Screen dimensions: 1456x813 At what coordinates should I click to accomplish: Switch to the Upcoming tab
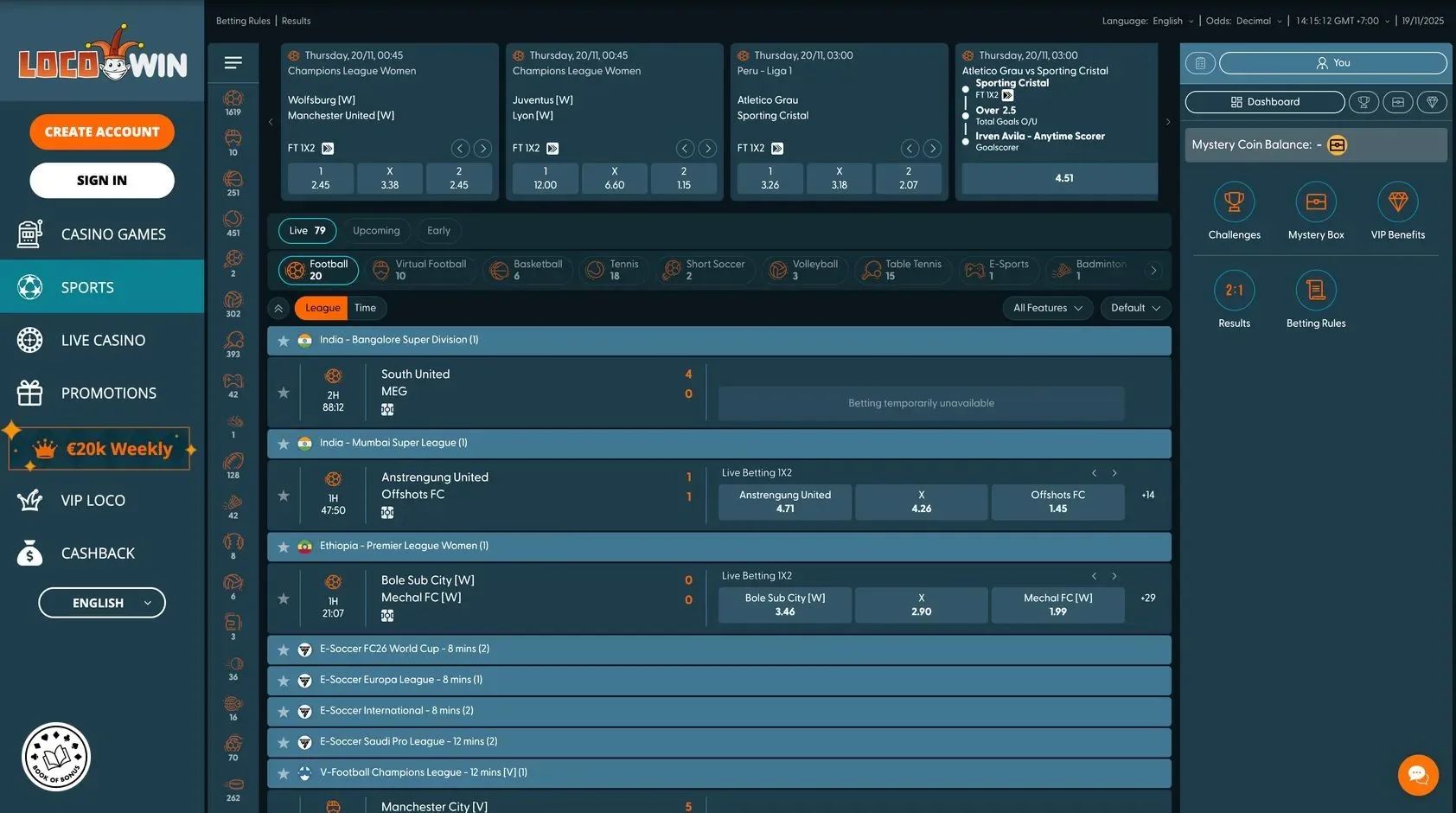376,231
